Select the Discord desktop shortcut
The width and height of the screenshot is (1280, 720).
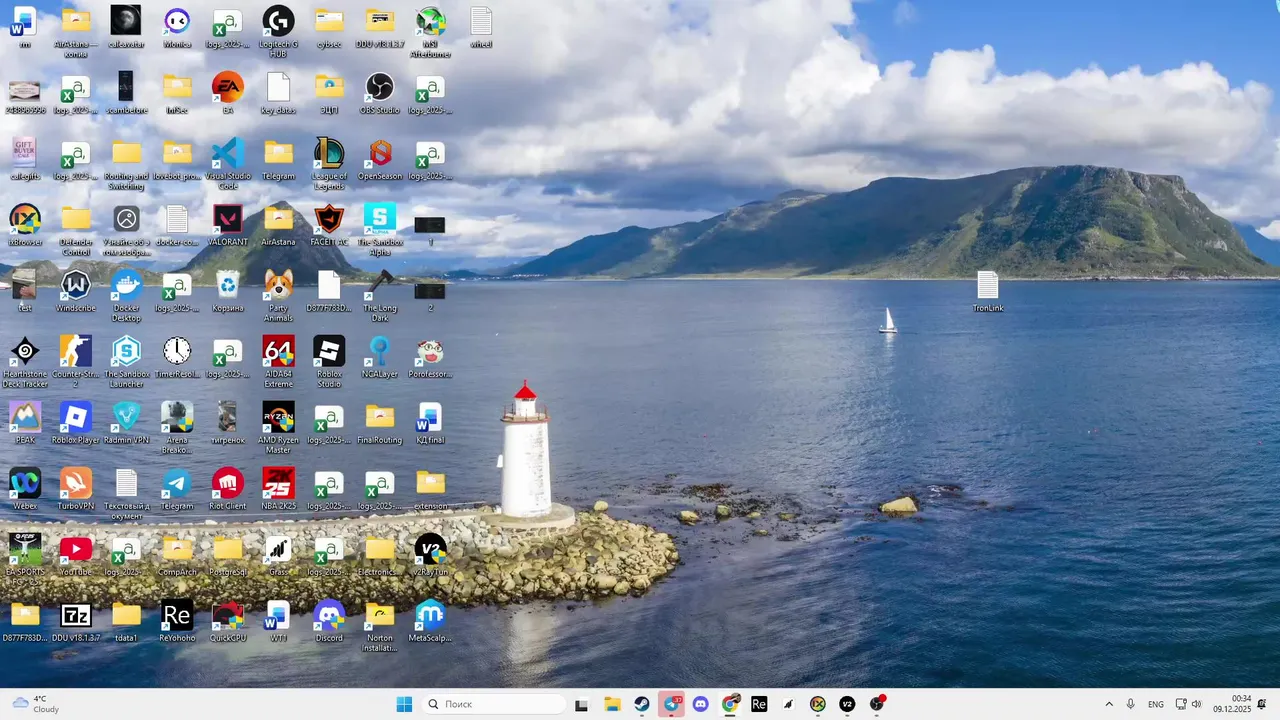pos(329,621)
